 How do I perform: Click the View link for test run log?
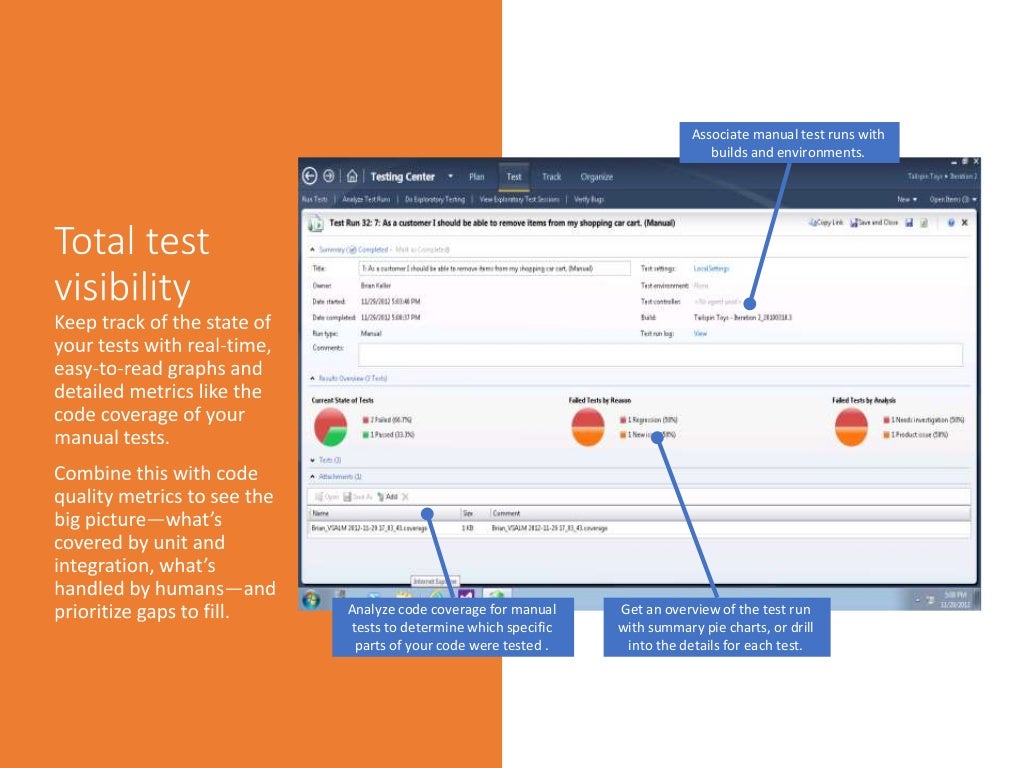tap(700, 334)
